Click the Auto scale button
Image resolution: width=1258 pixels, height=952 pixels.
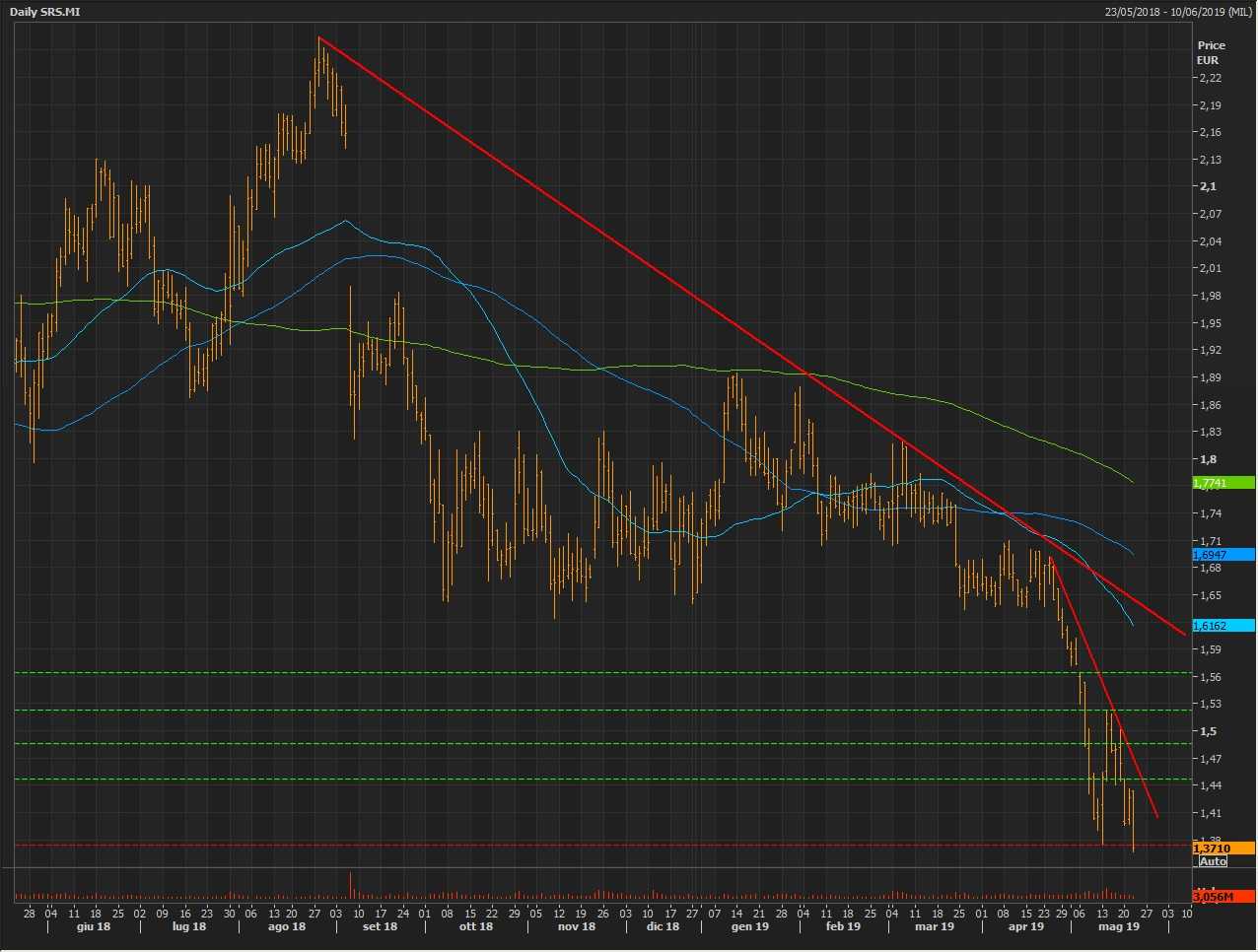pyautogui.click(x=1213, y=861)
